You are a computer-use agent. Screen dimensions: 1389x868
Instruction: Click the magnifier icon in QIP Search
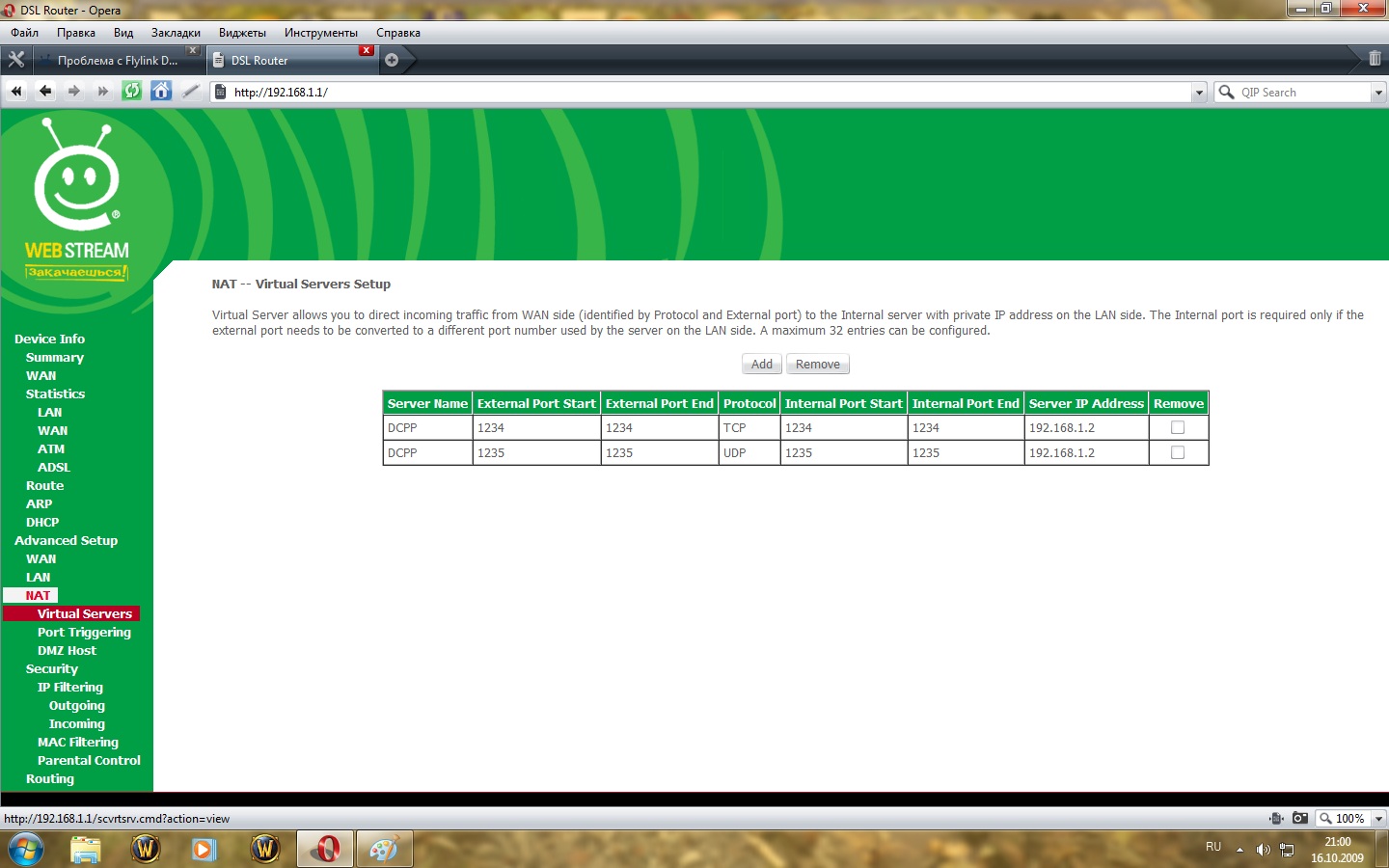1226,93
